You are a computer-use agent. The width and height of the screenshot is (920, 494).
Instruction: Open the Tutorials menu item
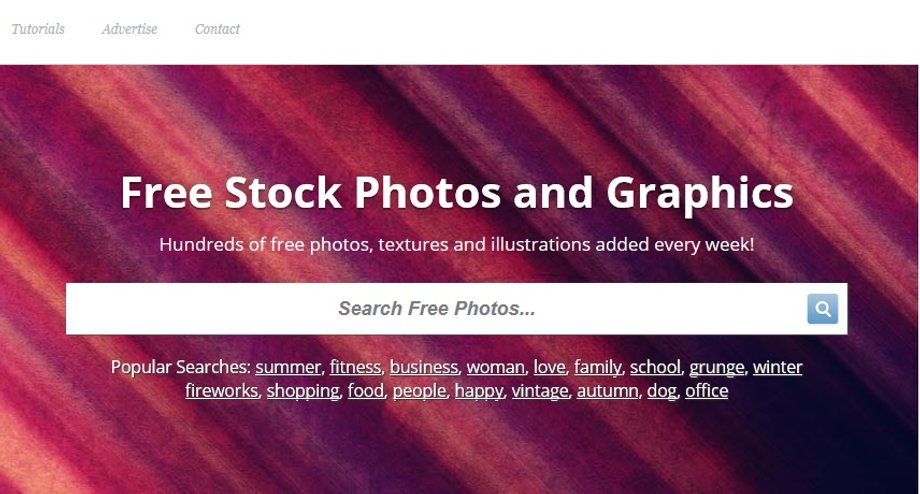click(38, 29)
